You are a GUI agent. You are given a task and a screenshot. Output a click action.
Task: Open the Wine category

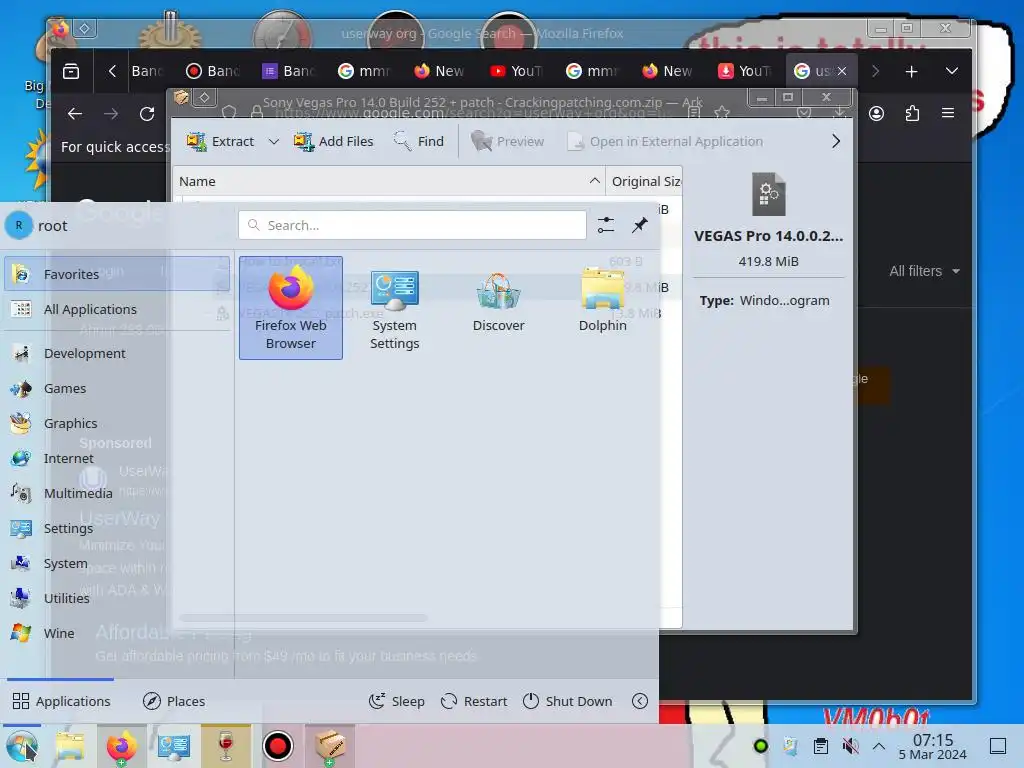(x=118, y=633)
